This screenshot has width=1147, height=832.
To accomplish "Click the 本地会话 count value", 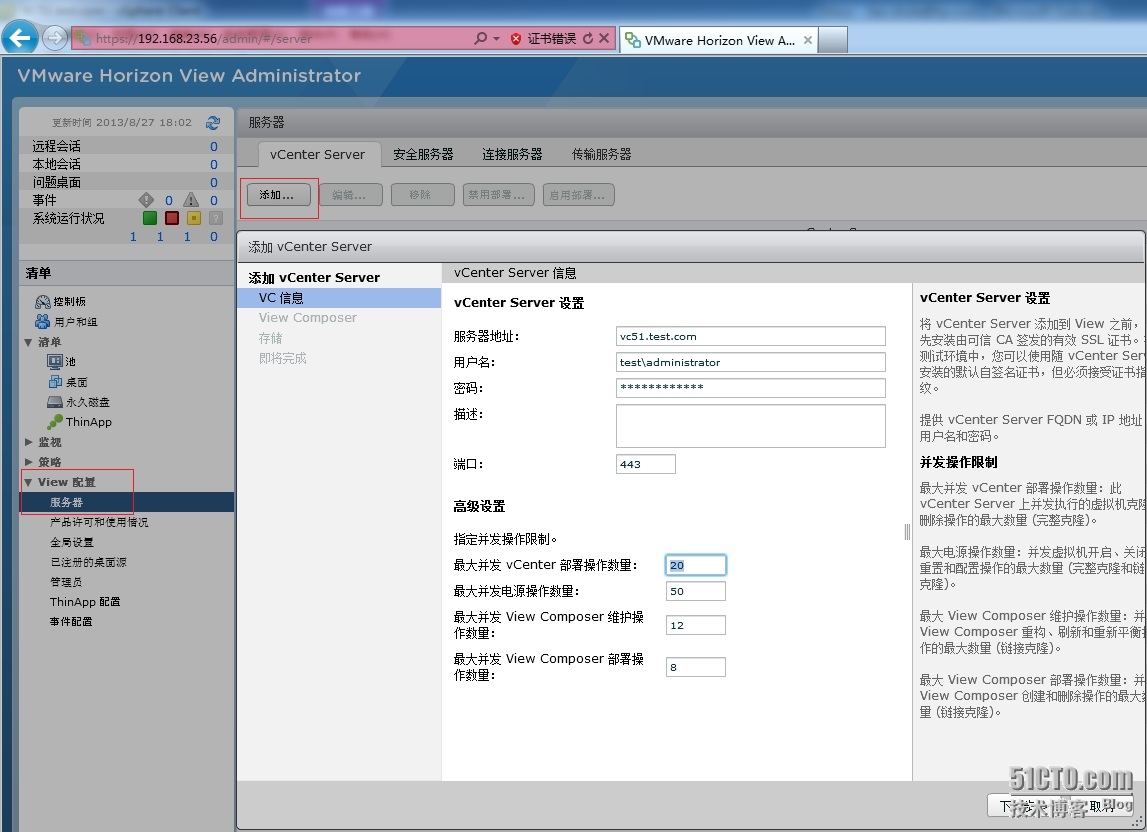I will [214, 165].
